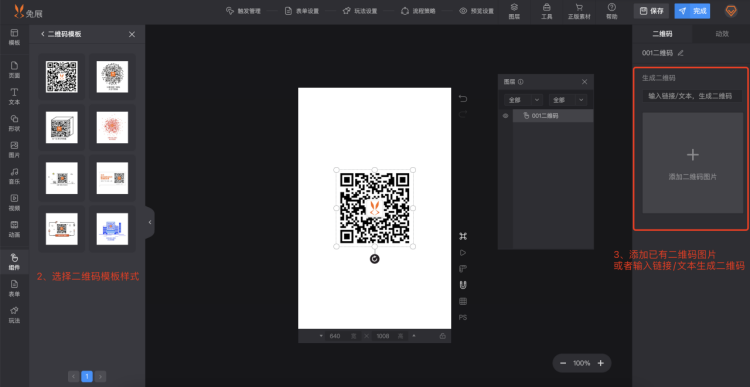Choose the red scattered-dots QR template
The width and height of the screenshot is (750, 387).
pyautogui.click(x=112, y=127)
